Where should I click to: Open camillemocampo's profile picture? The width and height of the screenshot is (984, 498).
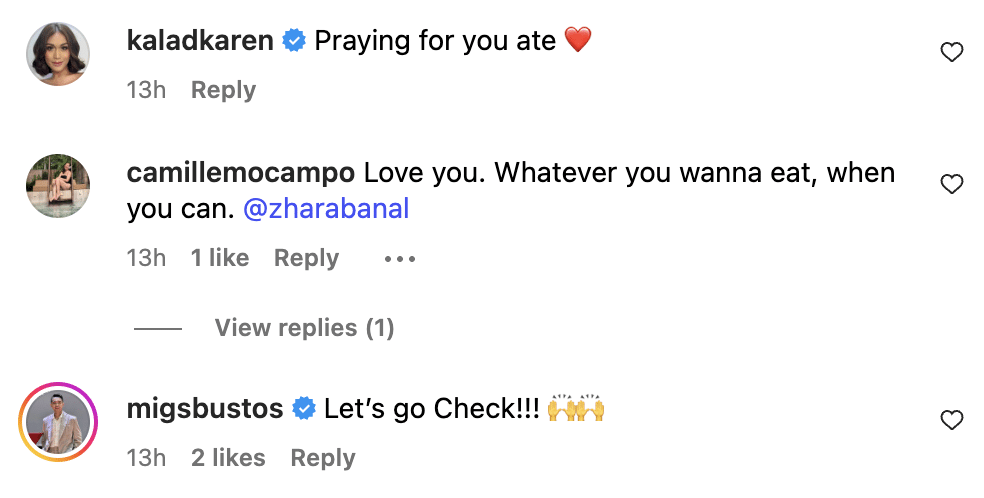57,187
